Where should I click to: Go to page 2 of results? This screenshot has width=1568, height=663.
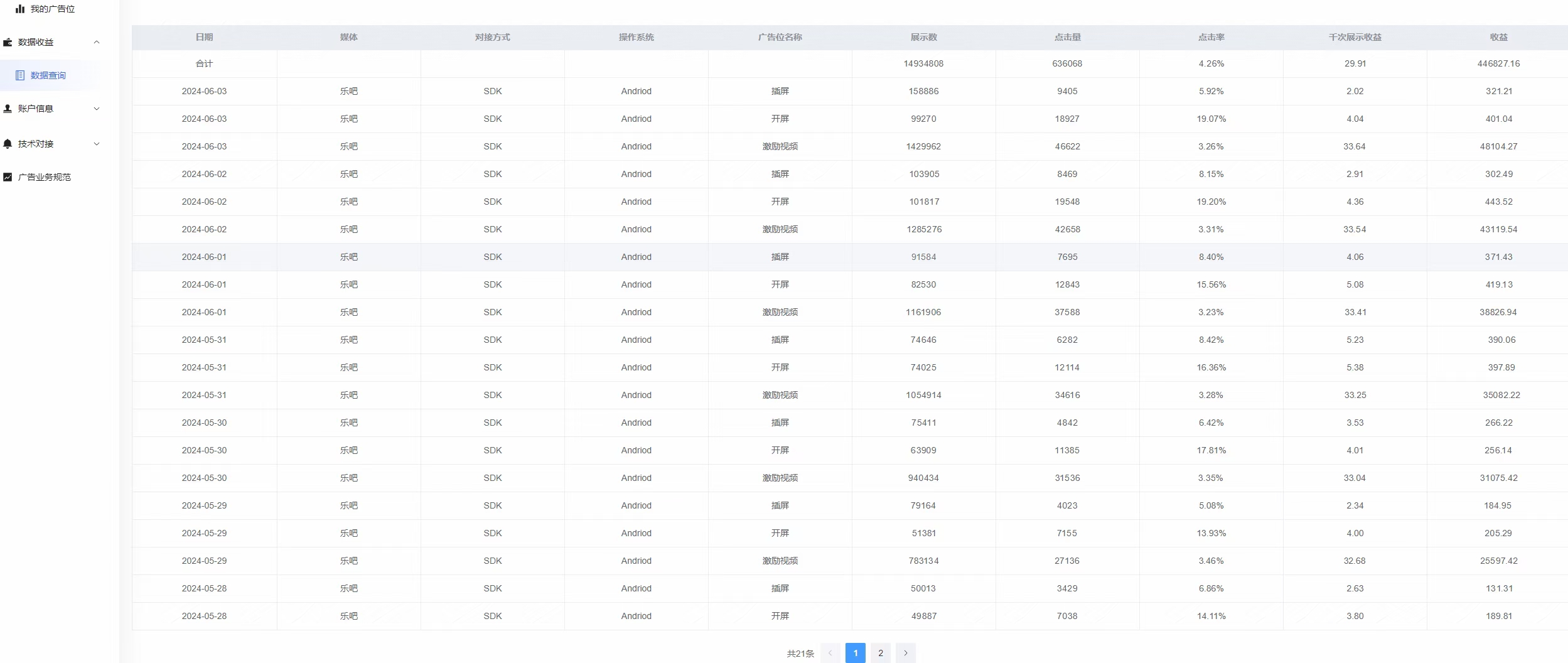(x=881, y=653)
